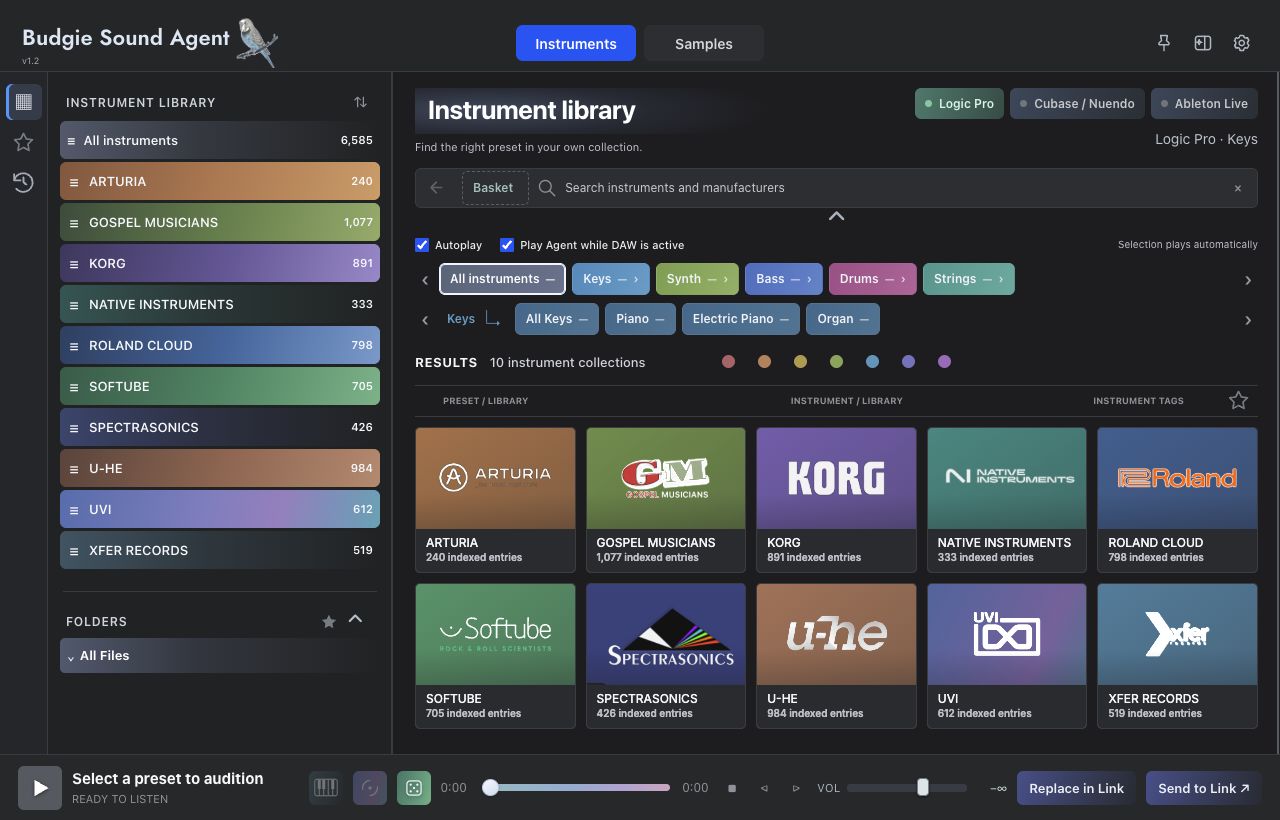Viewport: 1280px width, 820px height.
Task: Adjust the volume slider handle
Action: coord(923,788)
